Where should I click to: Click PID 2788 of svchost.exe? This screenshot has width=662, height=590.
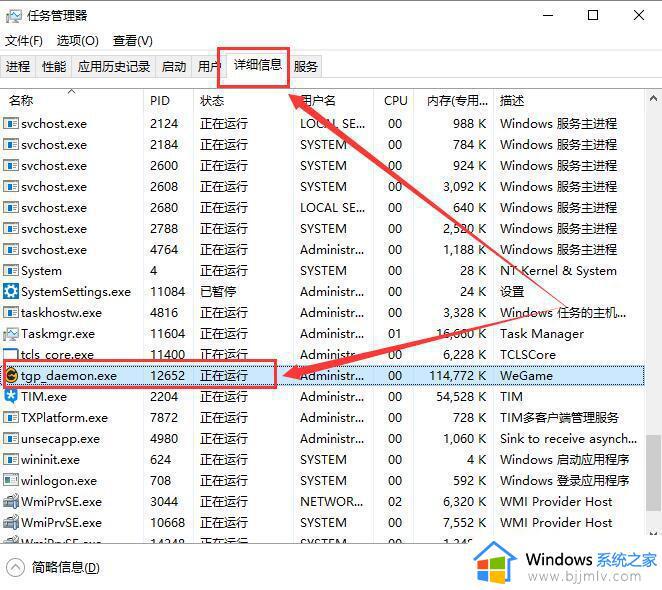coord(164,228)
